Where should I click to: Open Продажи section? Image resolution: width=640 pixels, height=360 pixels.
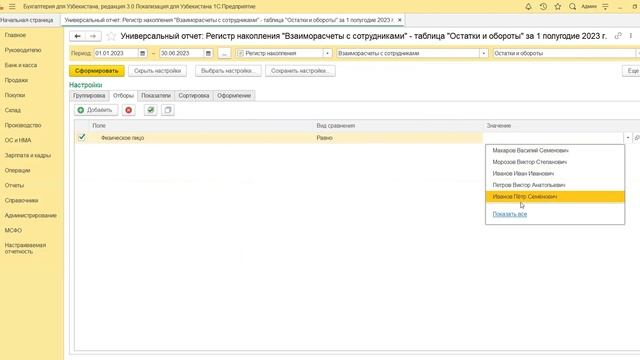[x=16, y=80]
